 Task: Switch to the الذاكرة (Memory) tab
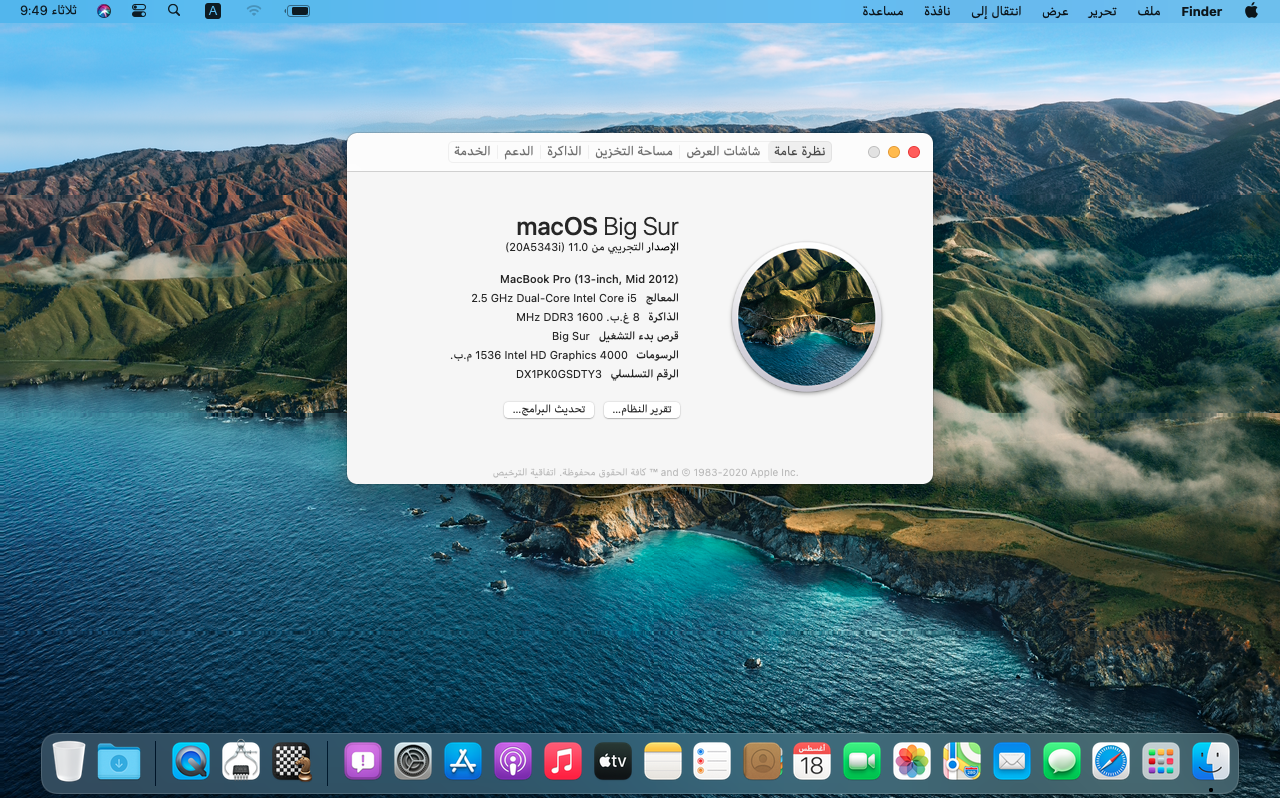(564, 152)
